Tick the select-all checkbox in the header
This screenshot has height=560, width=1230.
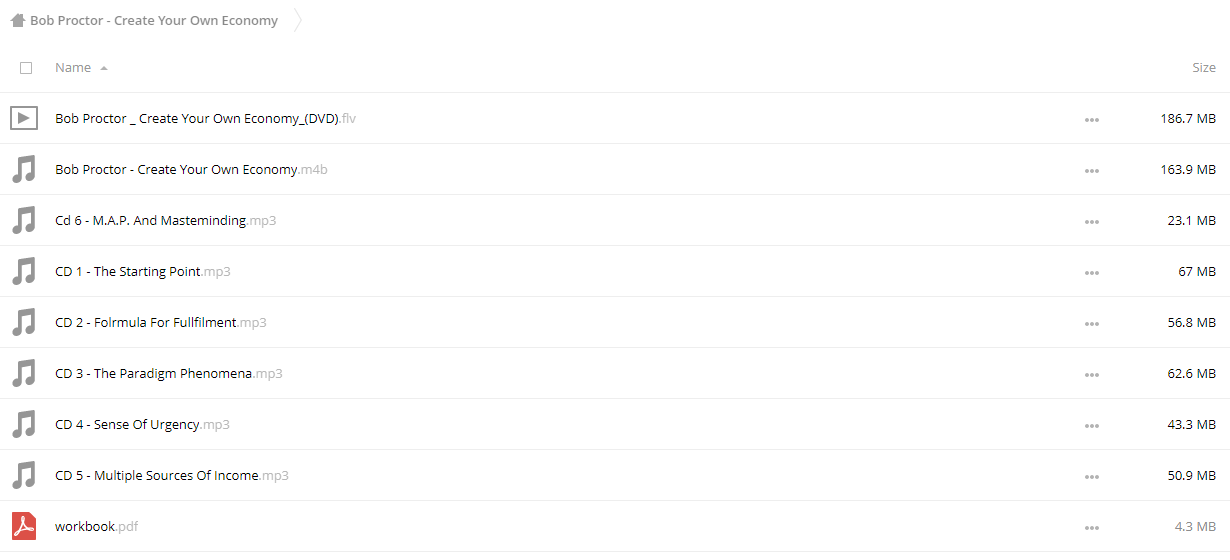26,68
